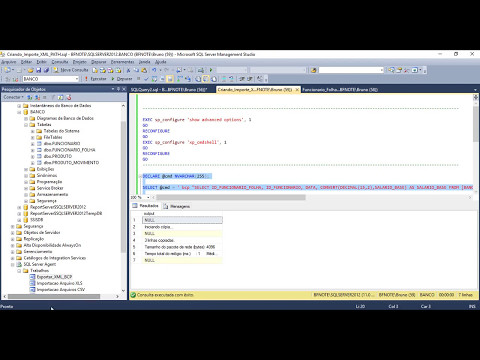Click the Executar button
The width and height of the screenshot is (480, 360).
coord(96,79)
